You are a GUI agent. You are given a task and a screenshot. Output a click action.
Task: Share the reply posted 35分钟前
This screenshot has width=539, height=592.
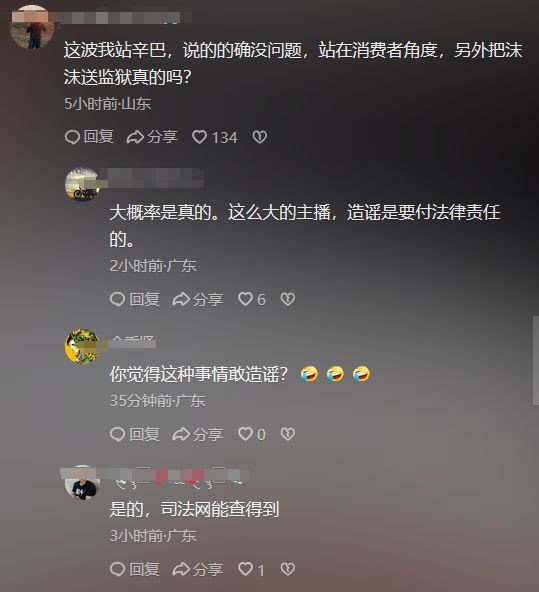coord(197,434)
